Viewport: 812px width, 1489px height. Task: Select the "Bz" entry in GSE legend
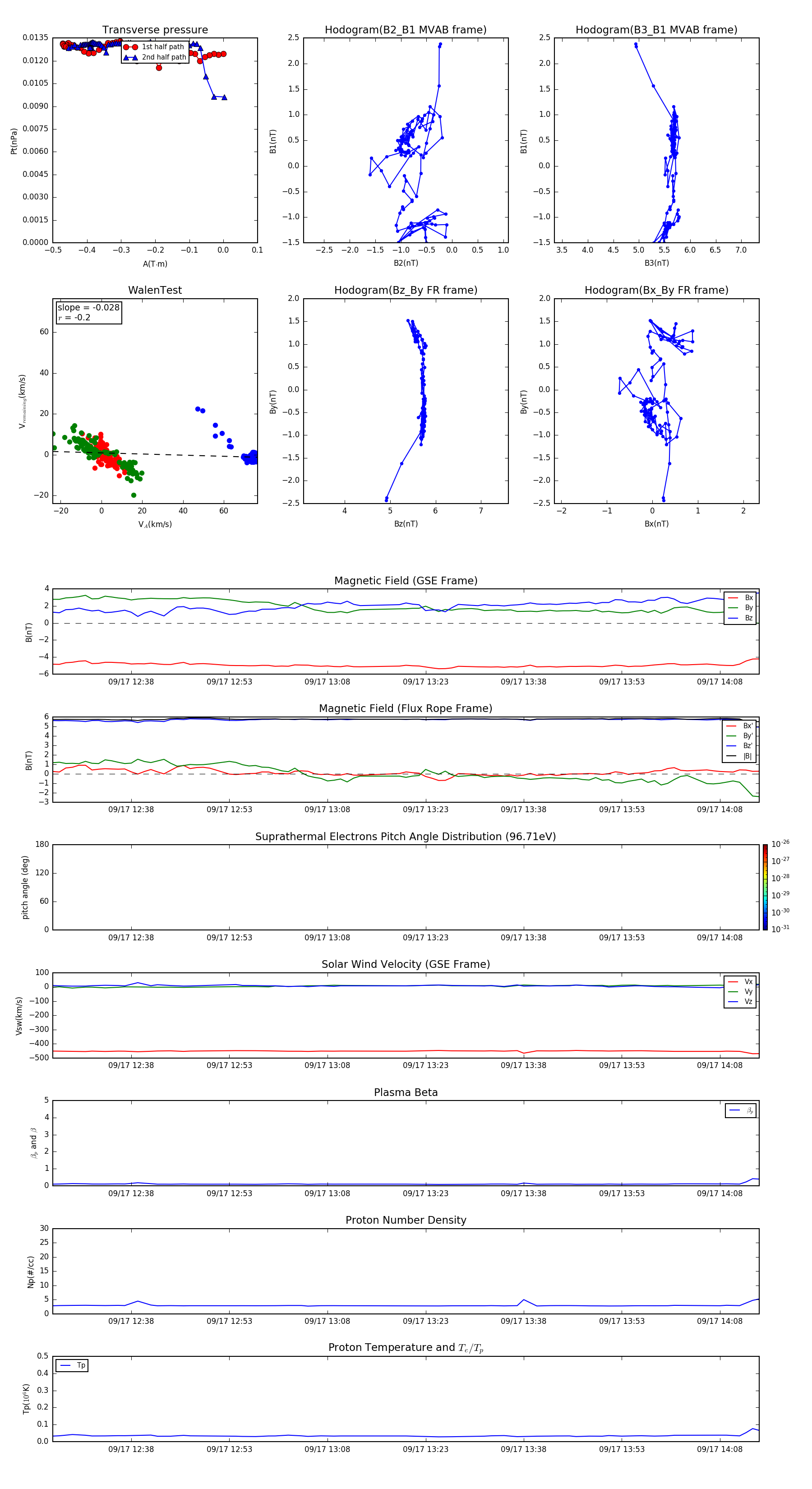[x=740, y=618]
